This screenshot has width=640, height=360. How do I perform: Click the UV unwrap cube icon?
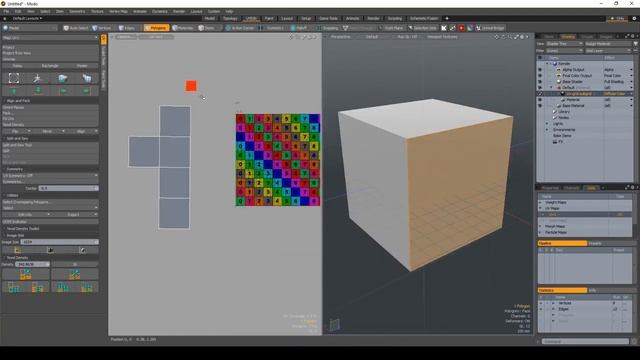(62, 78)
